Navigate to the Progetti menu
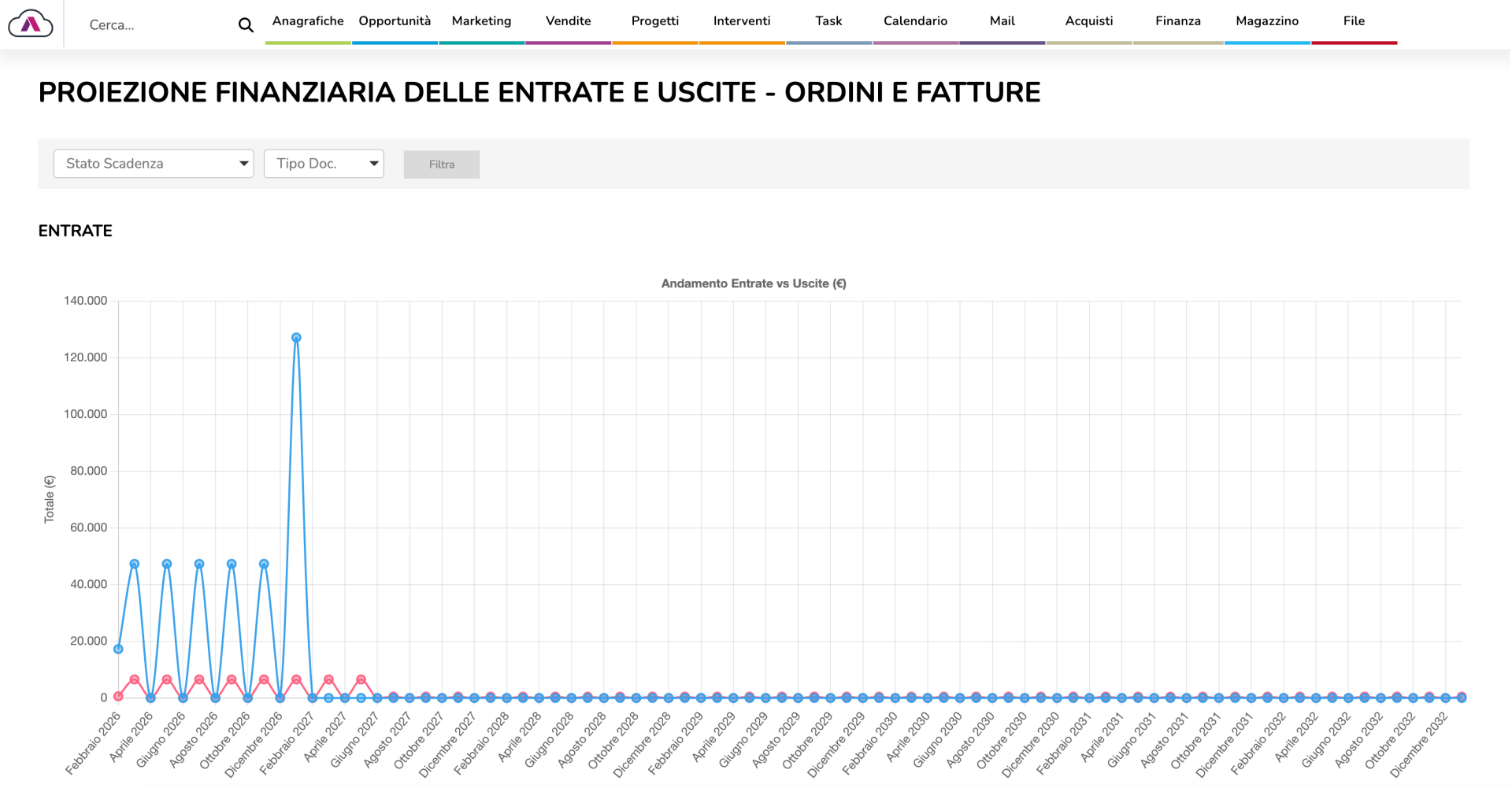Viewport: 1512px width, 788px height. pos(654,21)
